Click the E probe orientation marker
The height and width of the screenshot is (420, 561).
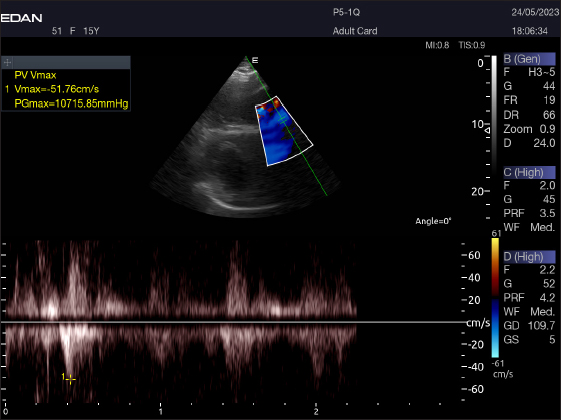(255, 60)
